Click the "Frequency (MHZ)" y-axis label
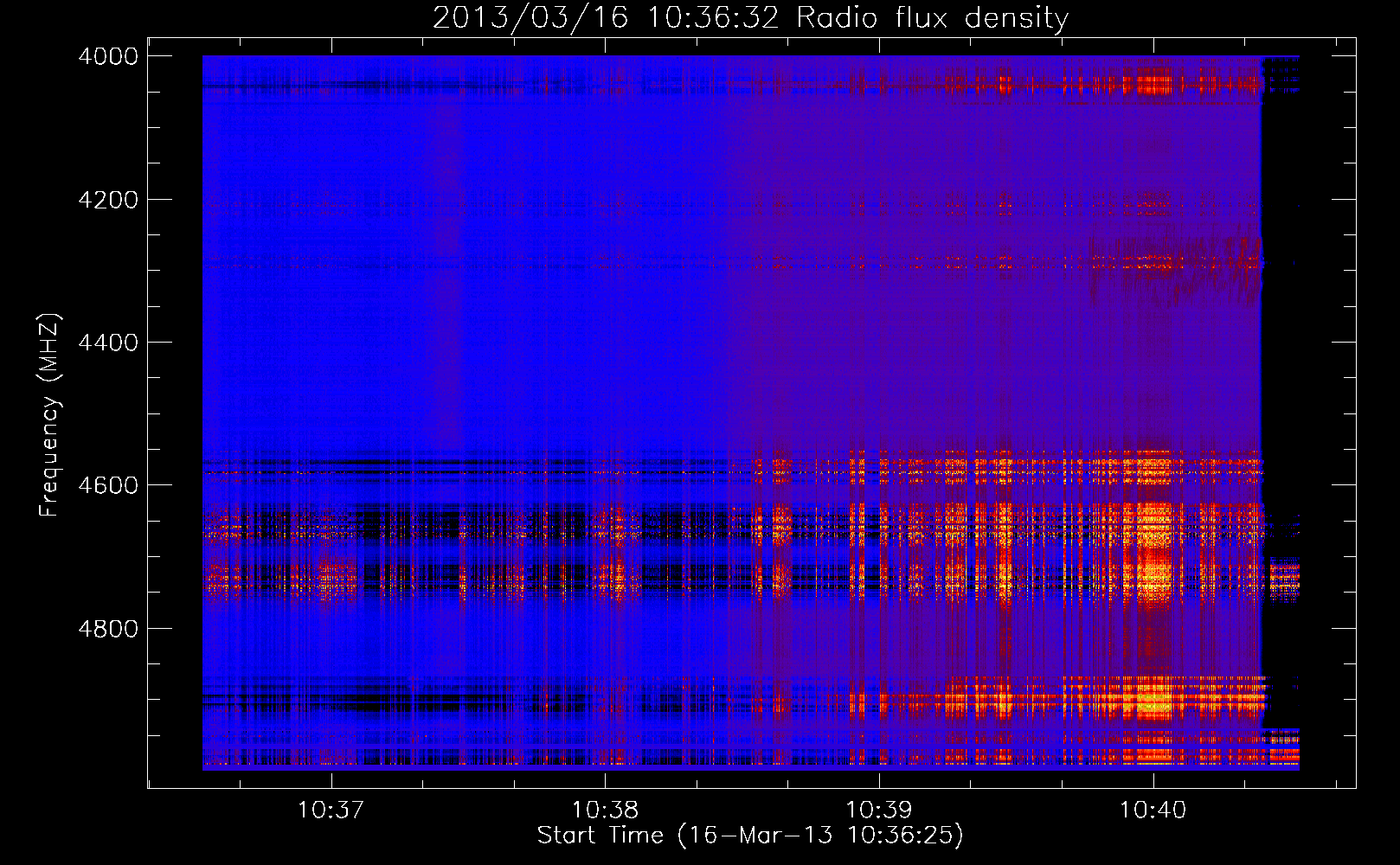The width and height of the screenshot is (1400, 865). point(49,415)
